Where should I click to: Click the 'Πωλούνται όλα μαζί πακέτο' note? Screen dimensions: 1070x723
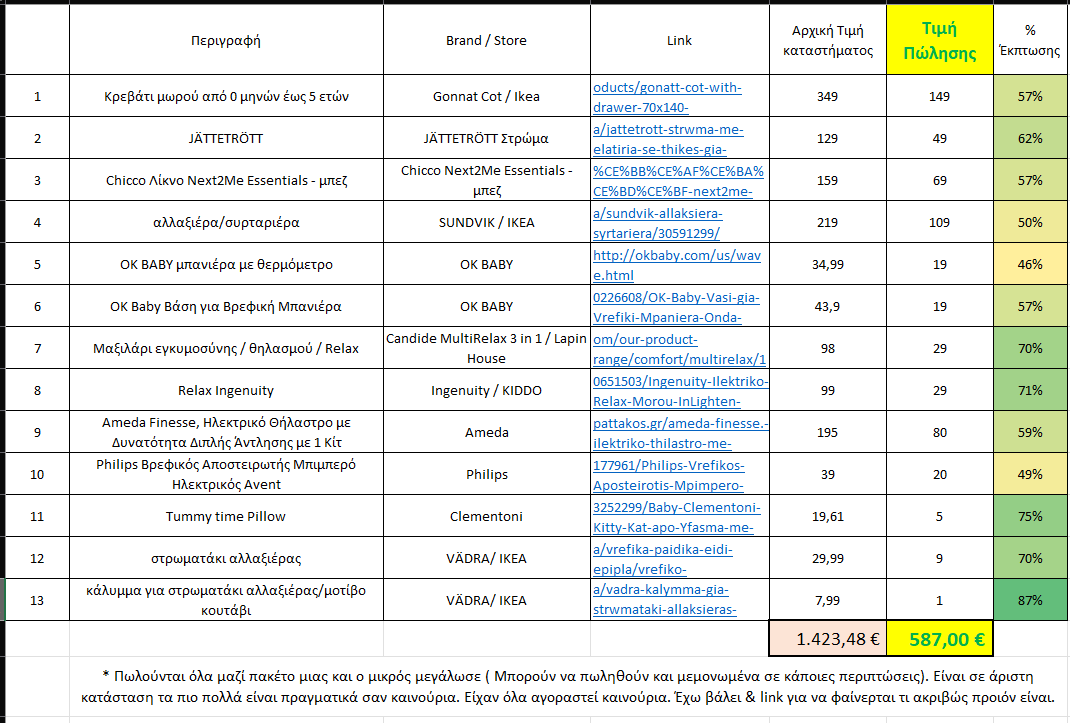(568, 687)
